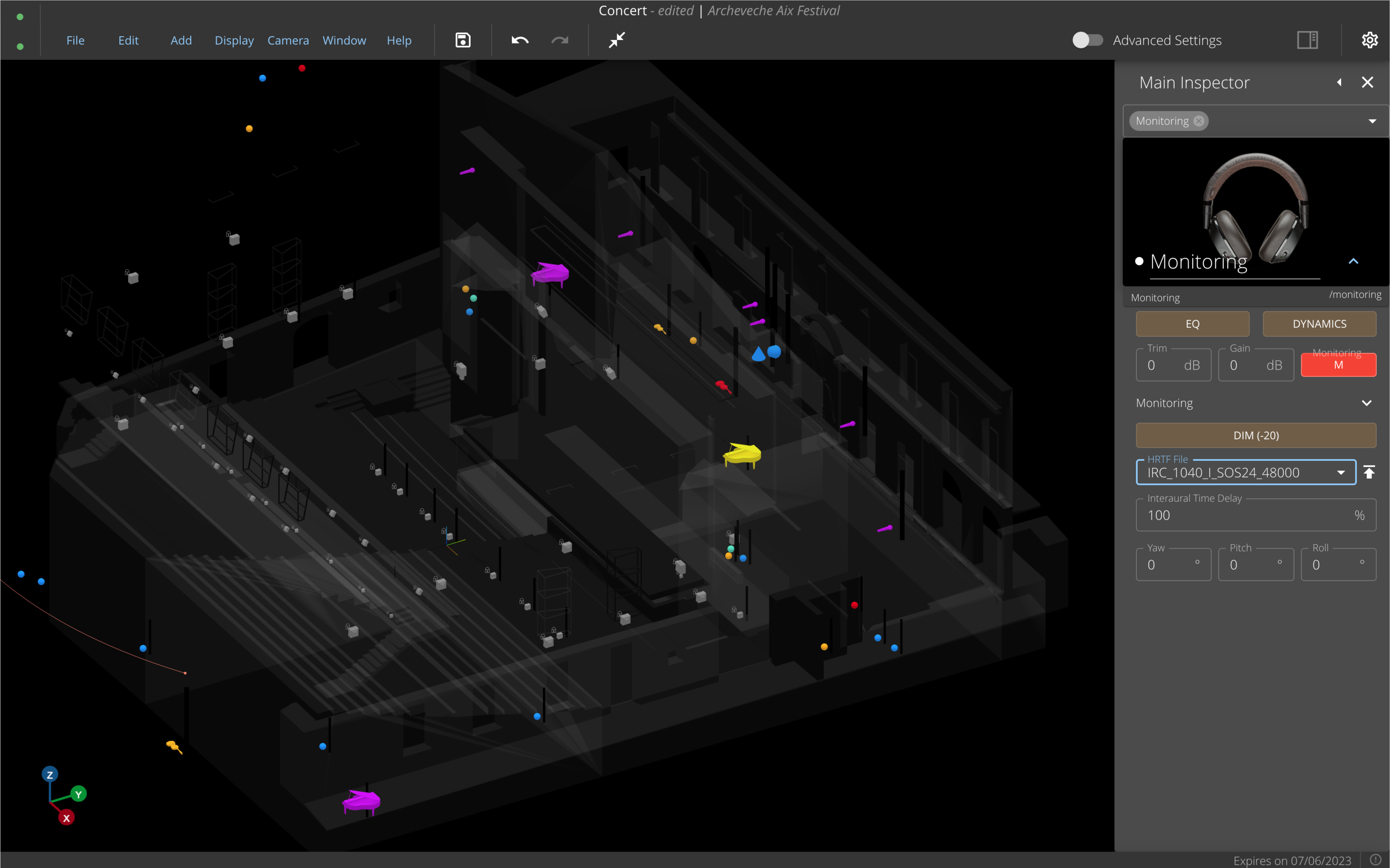Click the Z axis gizmo handle
Screen dimensions: 1390x868
[x=50, y=775]
